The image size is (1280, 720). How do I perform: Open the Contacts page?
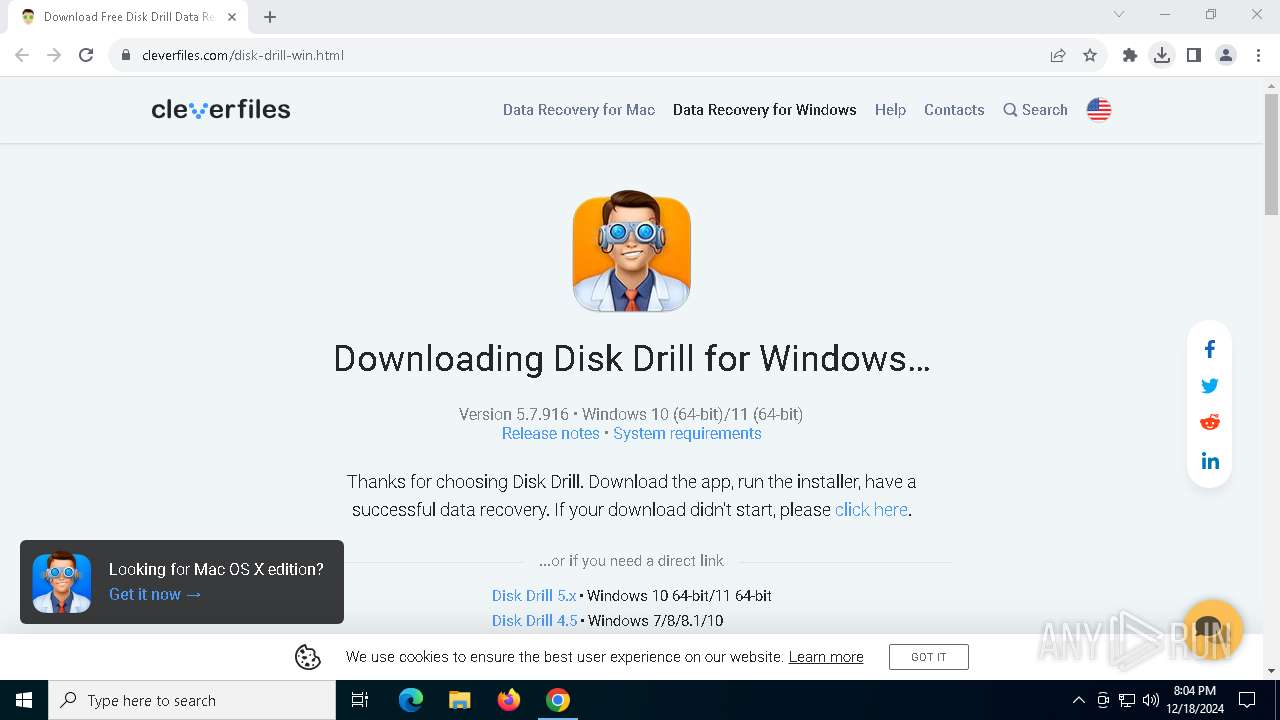[954, 110]
